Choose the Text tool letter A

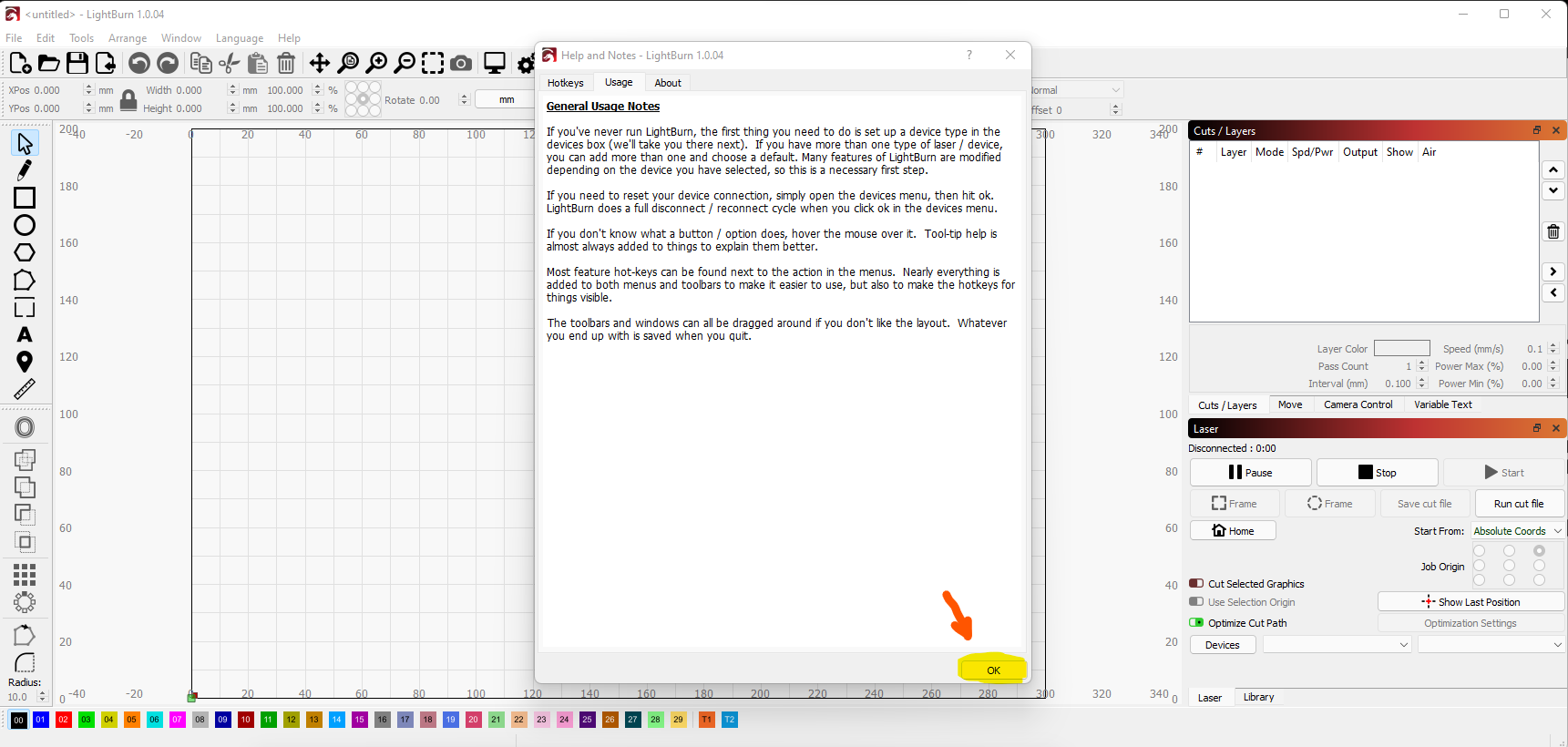tap(25, 334)
